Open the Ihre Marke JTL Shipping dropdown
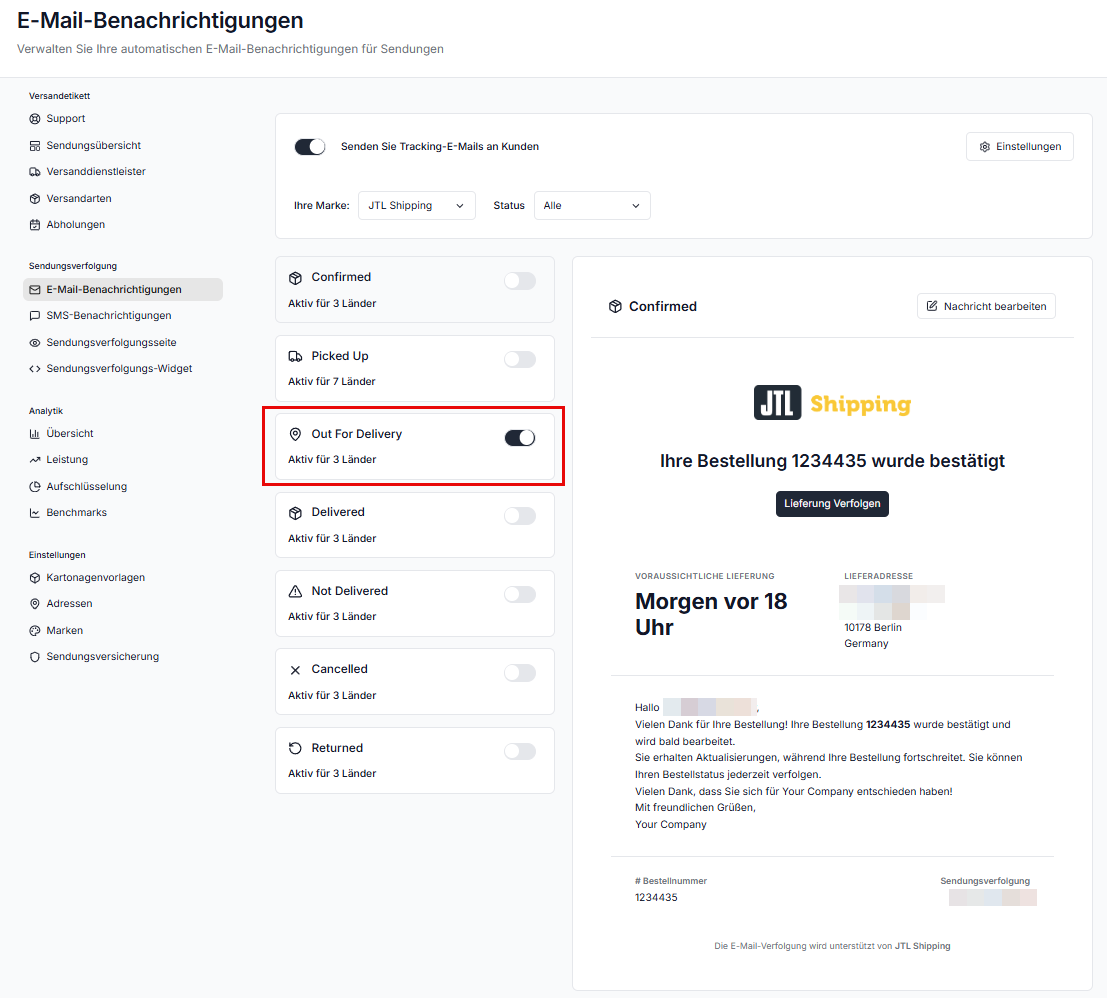The height and width of the screenshot is (998, 1107). (x=417, y=205)
